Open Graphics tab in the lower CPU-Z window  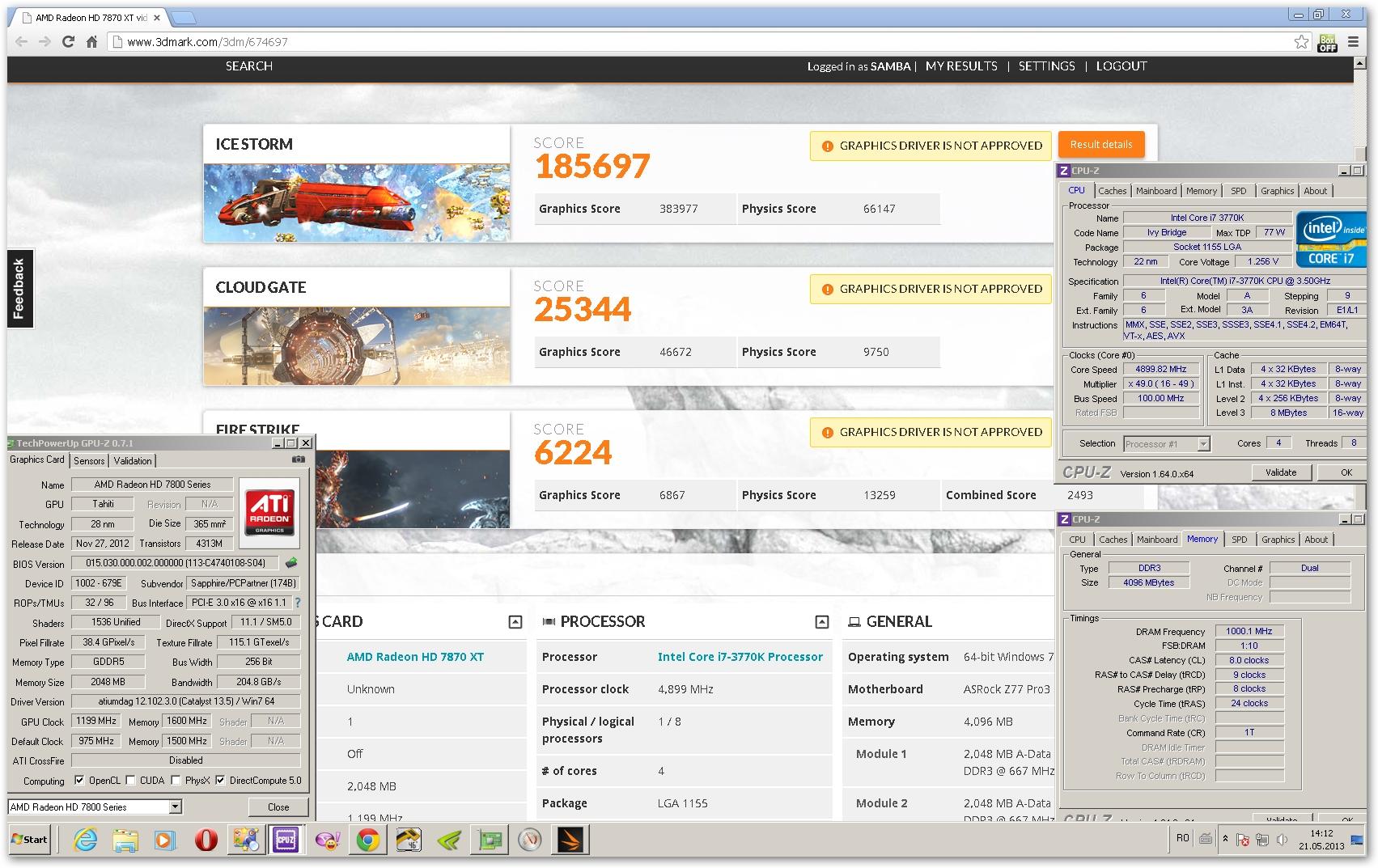(1278, 540)
